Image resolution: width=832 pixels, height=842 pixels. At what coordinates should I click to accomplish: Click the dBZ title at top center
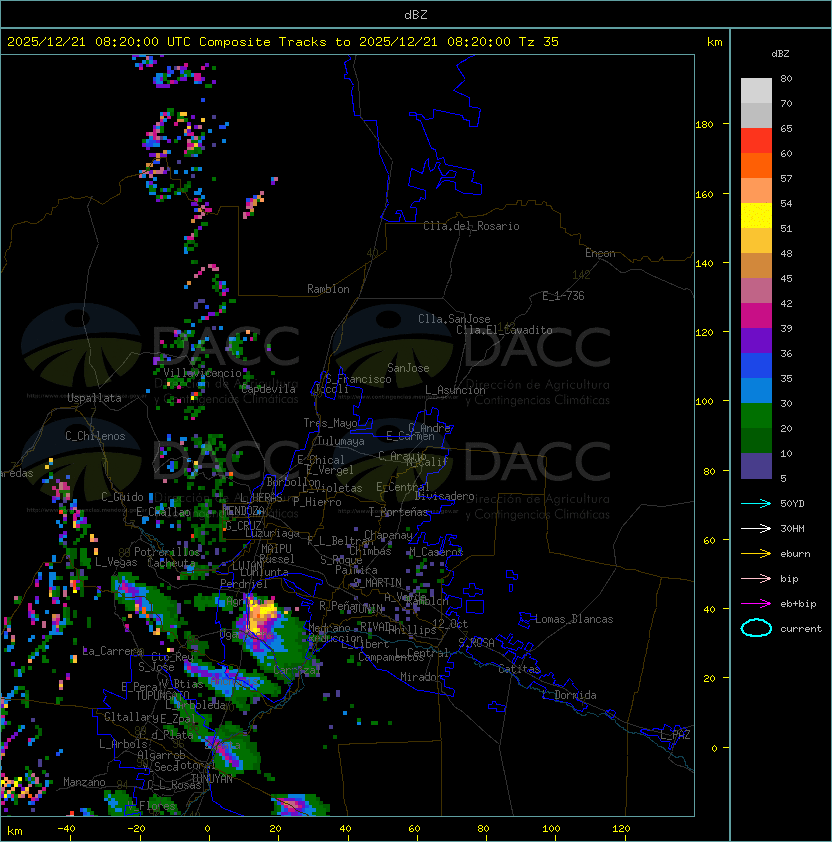(x=416, y=14)
